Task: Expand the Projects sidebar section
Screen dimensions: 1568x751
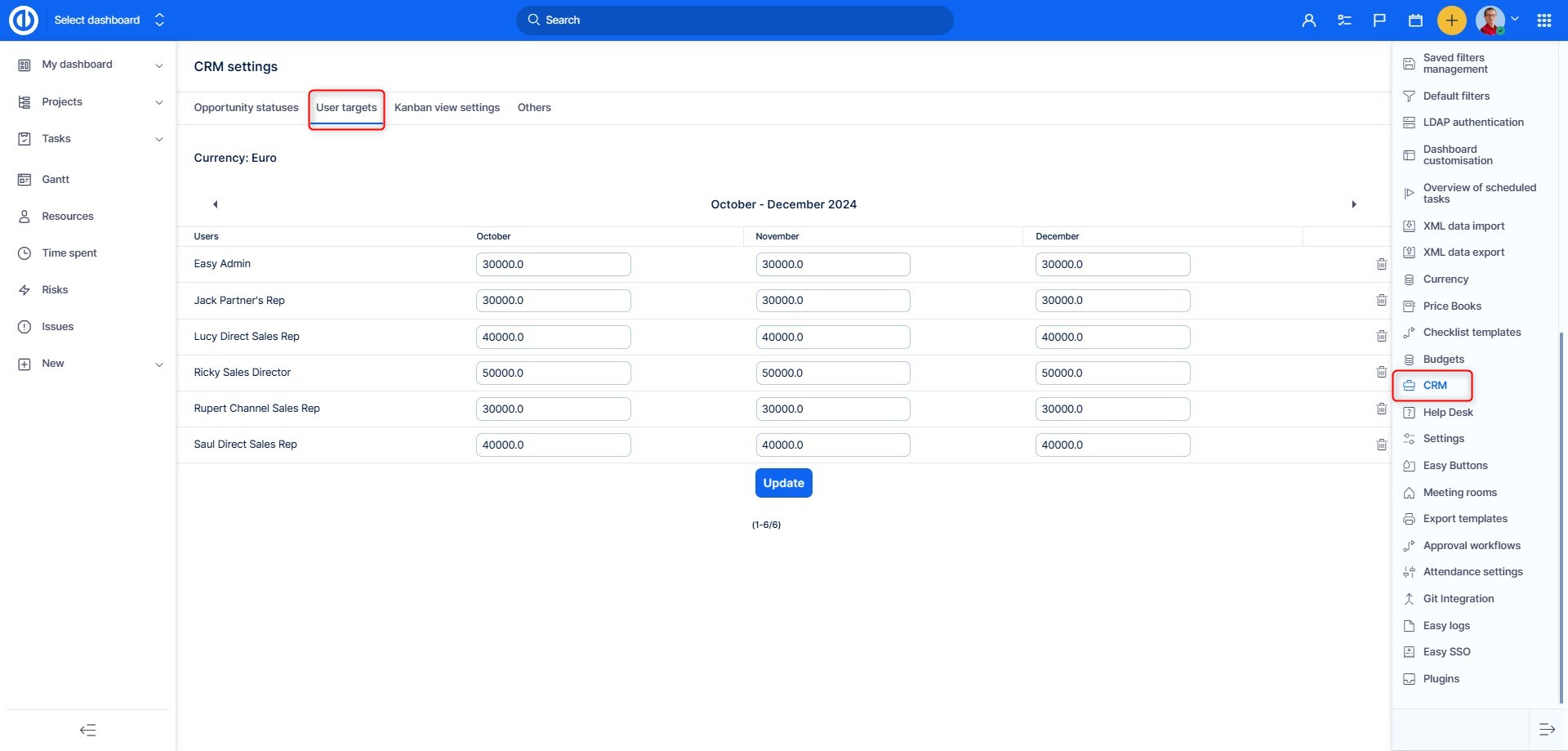Action: pos(159,102)
